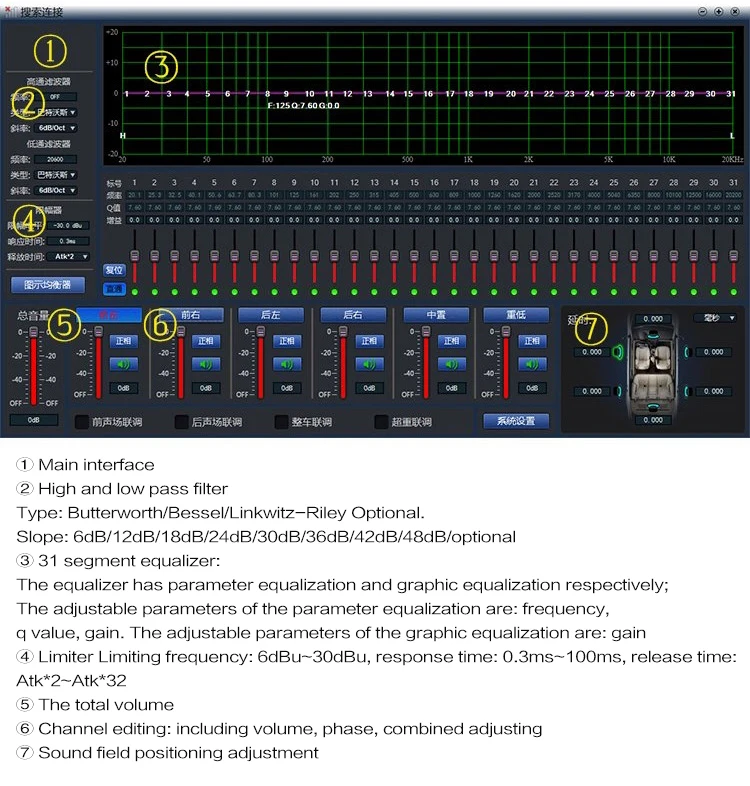This screenshot has height=786, width=750.
Task: Switch to the 前右 channel tab
Action: pyautogui.click(x=191, y=315)
